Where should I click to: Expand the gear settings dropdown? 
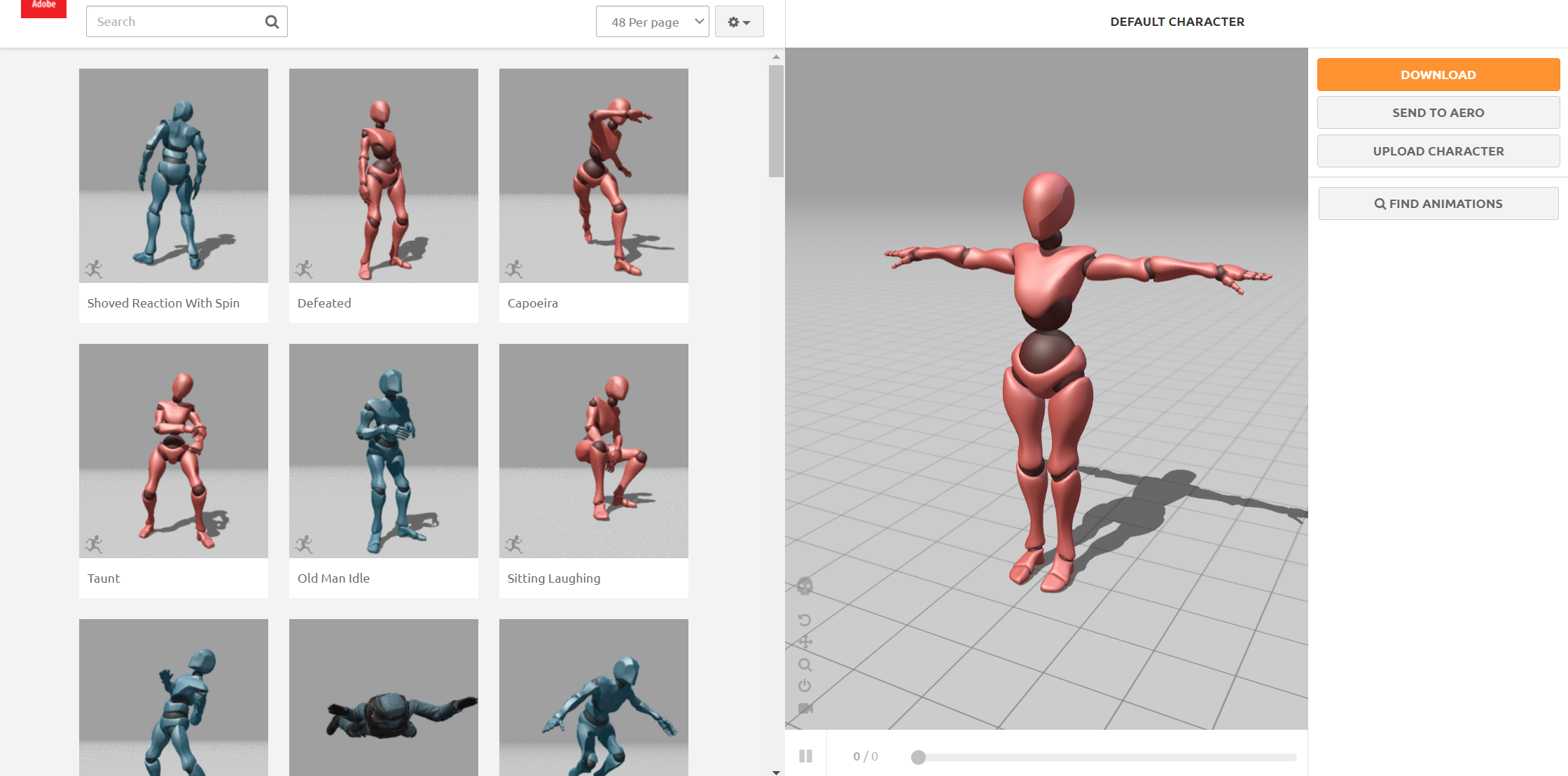coord(739,22)
